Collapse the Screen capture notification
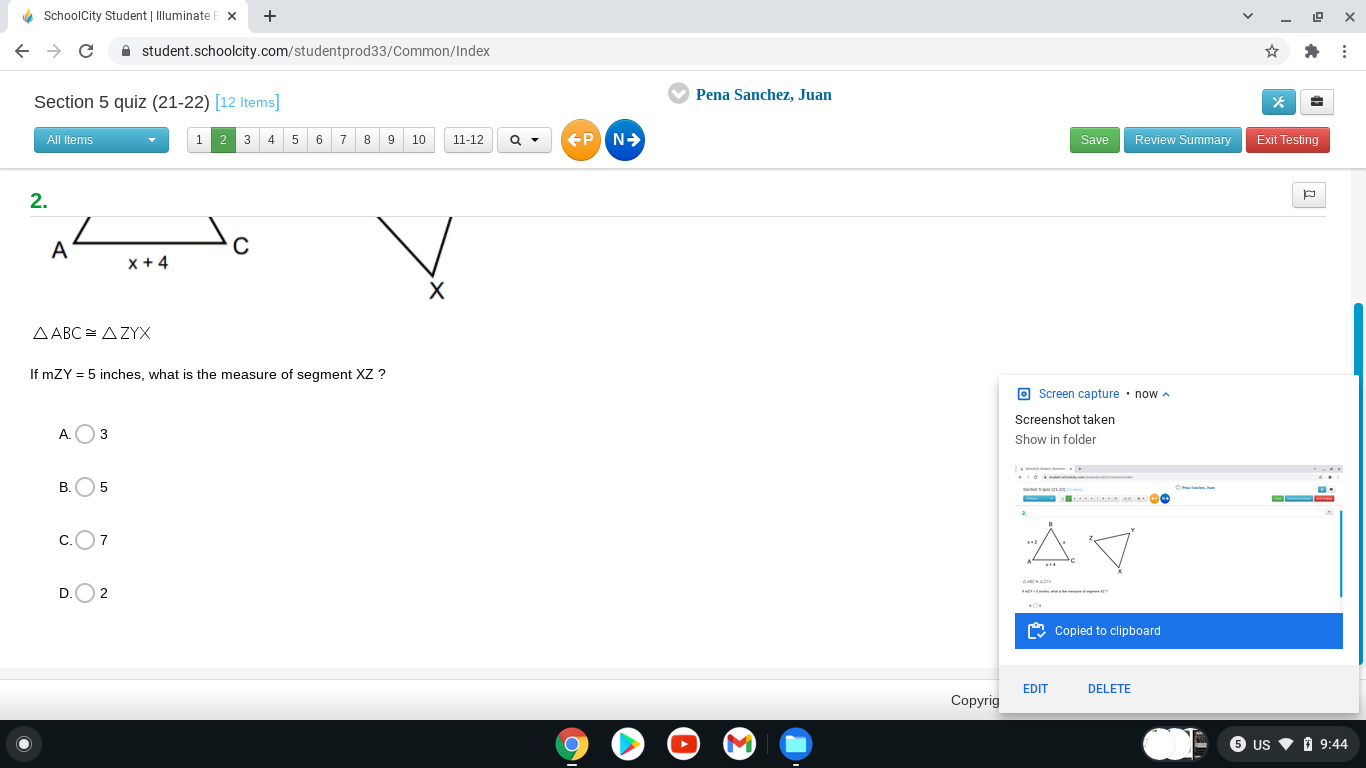The image size is (1366, 768). coord(1166,394)
